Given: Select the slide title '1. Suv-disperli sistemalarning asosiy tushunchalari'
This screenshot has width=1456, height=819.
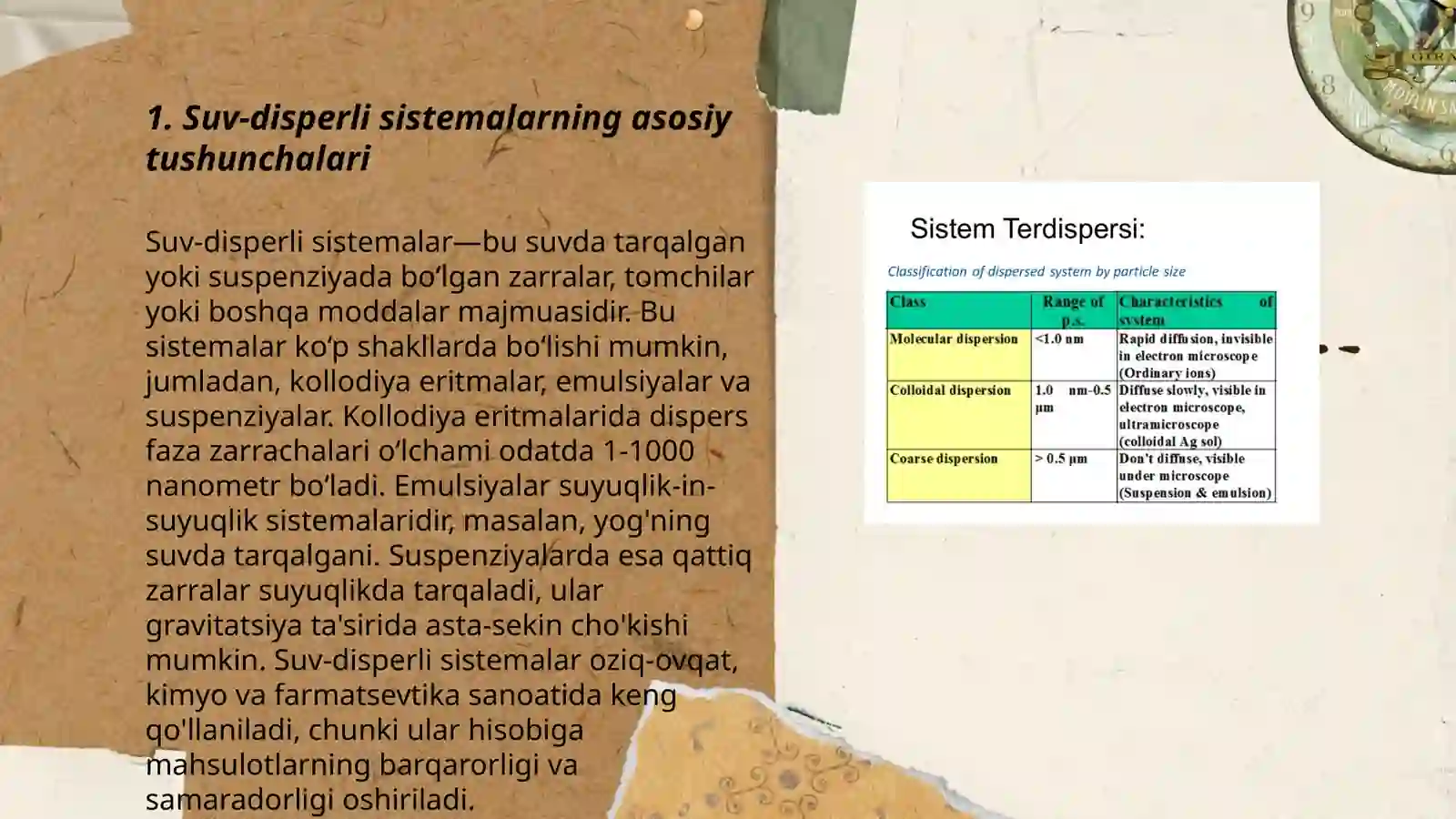Looking at the screenshot, I should 438,137.
